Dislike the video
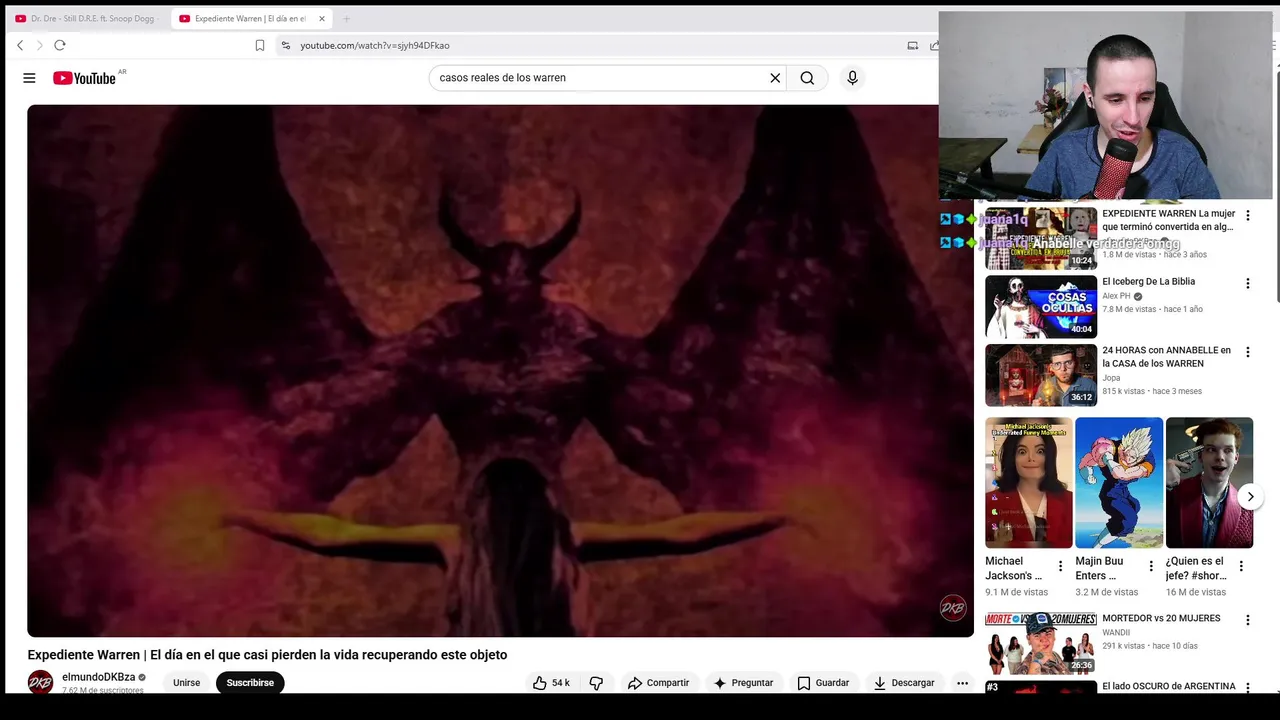This screenshot has width=1280, height=720. [596, 683]
